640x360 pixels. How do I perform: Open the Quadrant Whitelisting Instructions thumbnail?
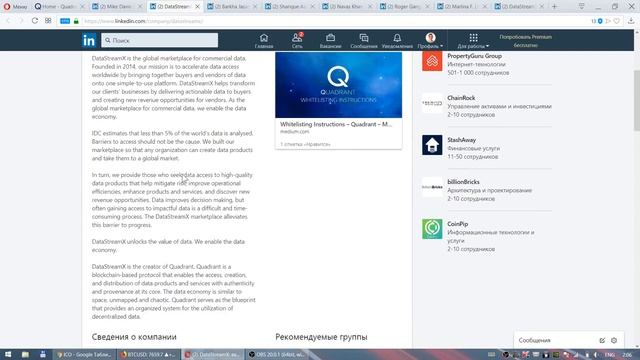(338, 85)
